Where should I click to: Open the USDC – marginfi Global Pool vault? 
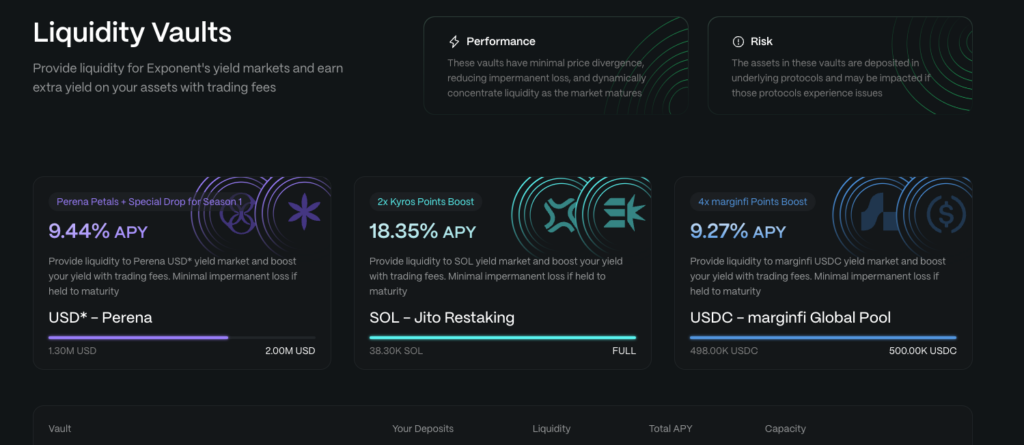(x=790, y=318)
